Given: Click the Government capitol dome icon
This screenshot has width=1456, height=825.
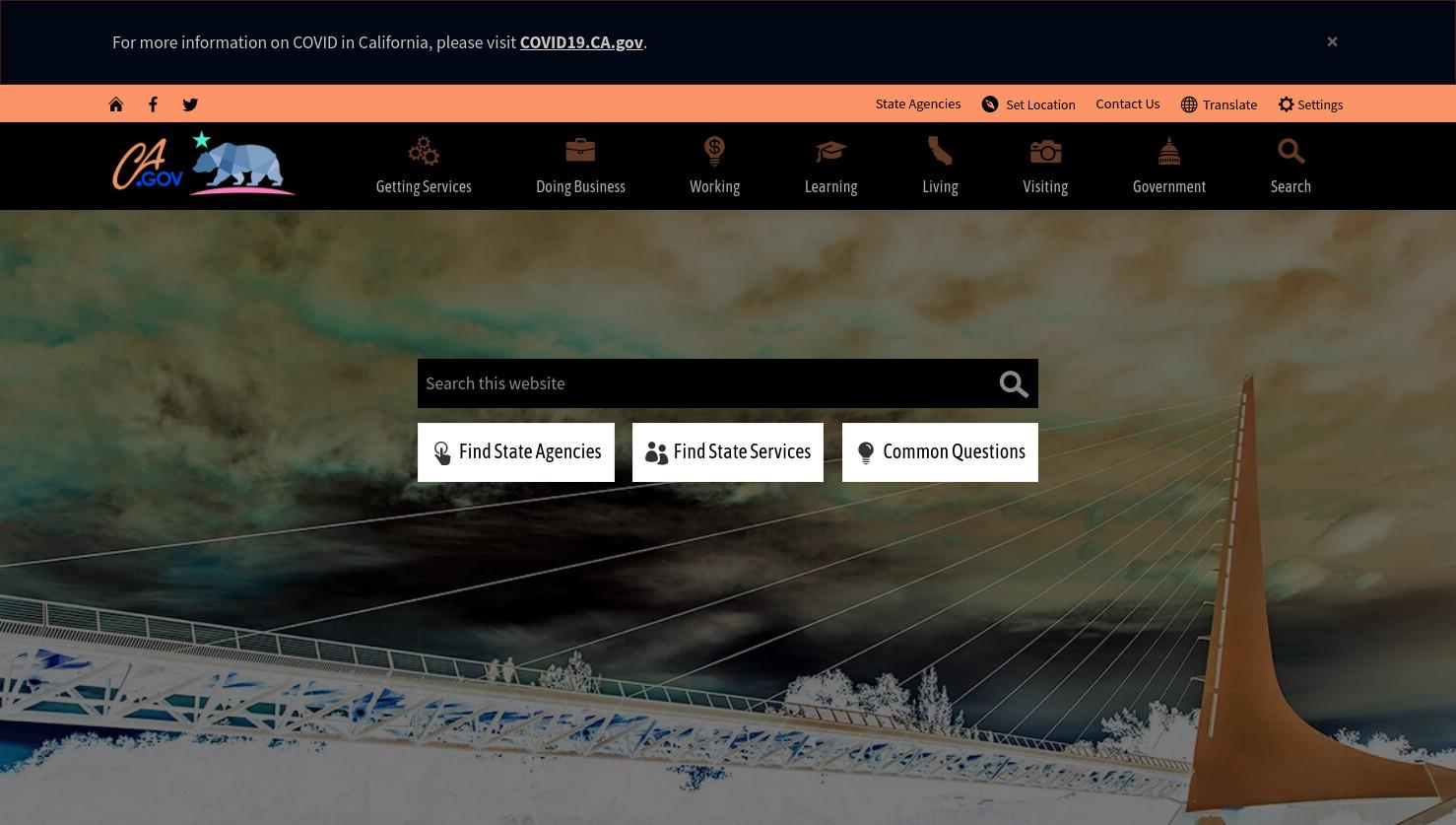Looking at the screenshot, I should pyautogui.click(x=1169, y=151).
